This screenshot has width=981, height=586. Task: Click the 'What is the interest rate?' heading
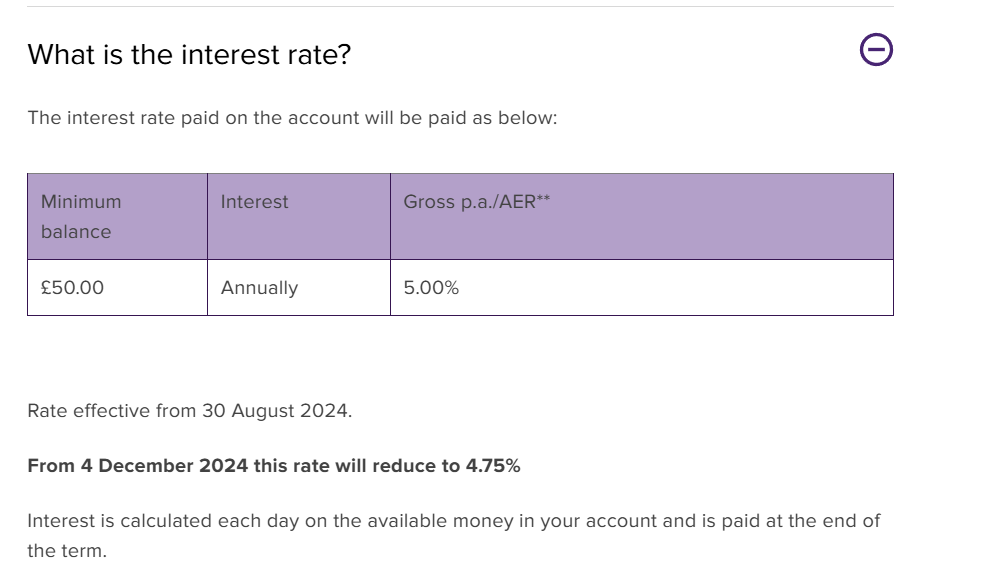pyautogui.click(x=189, y=54)
